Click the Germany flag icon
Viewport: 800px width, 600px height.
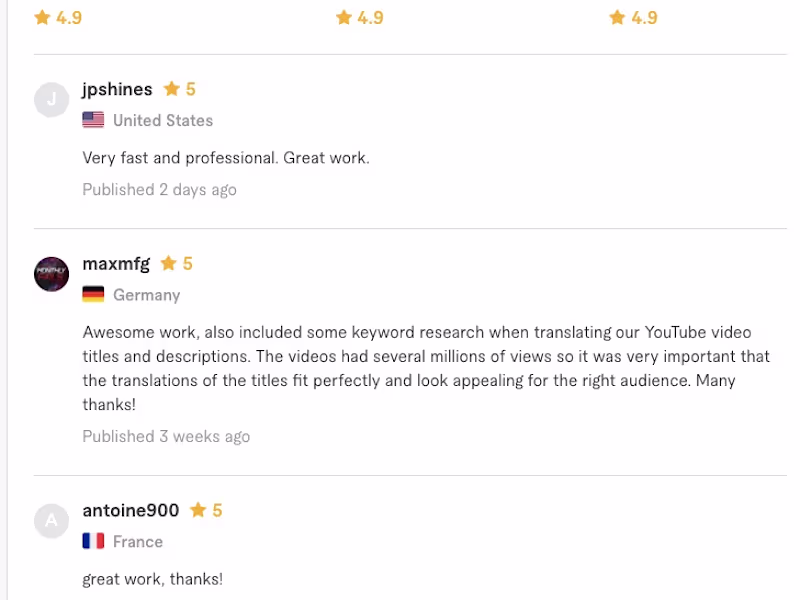coord(93,295)
